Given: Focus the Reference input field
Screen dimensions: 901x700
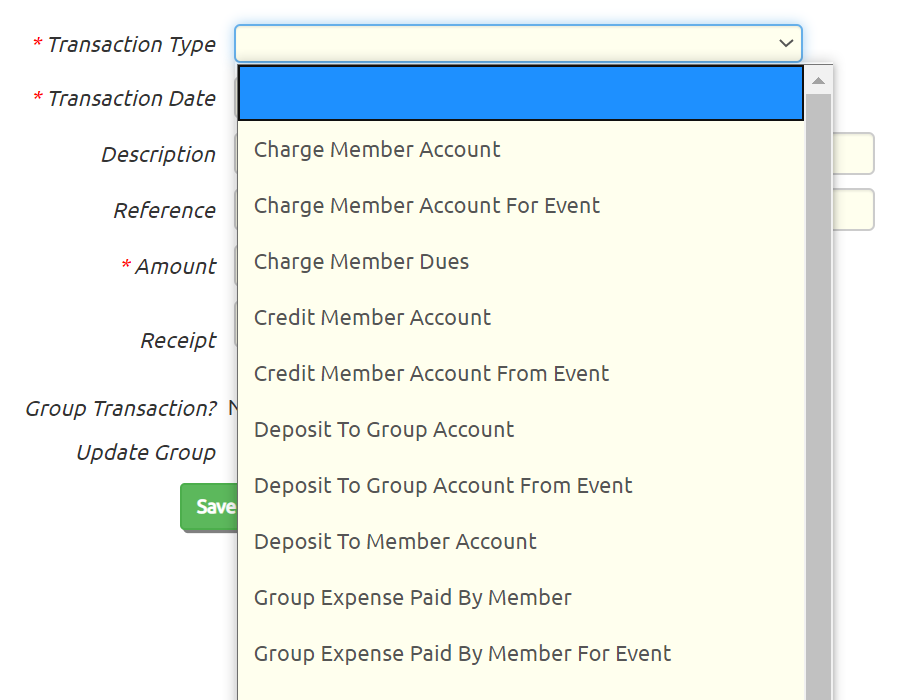Looking at the screenshot, I should tap(853, 210).
